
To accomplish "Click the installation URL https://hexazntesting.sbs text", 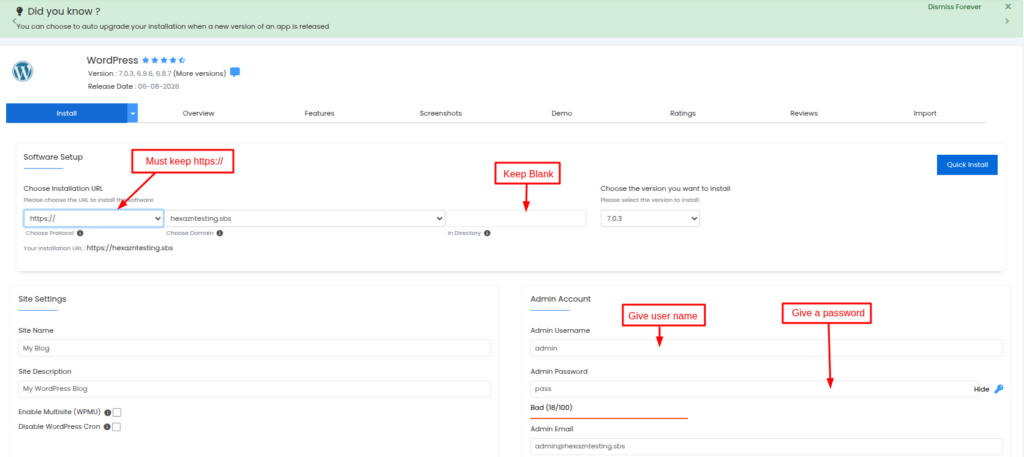I will click(x=130, y=248).
